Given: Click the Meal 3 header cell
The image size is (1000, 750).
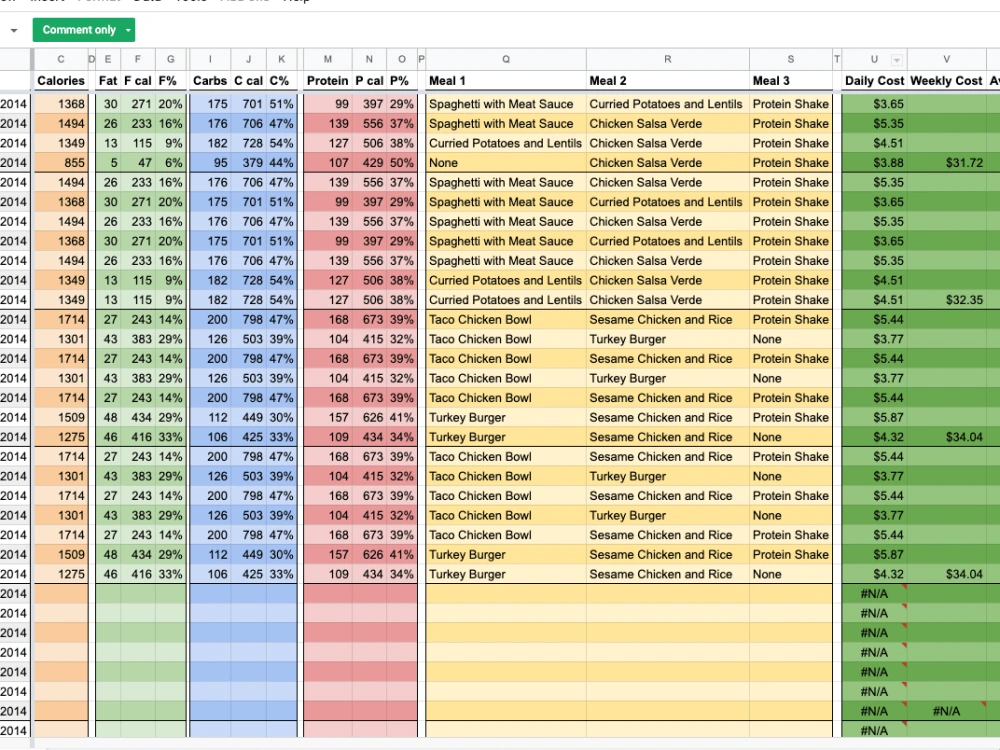Looking at the screenshot, I should [x=791, y=80].
